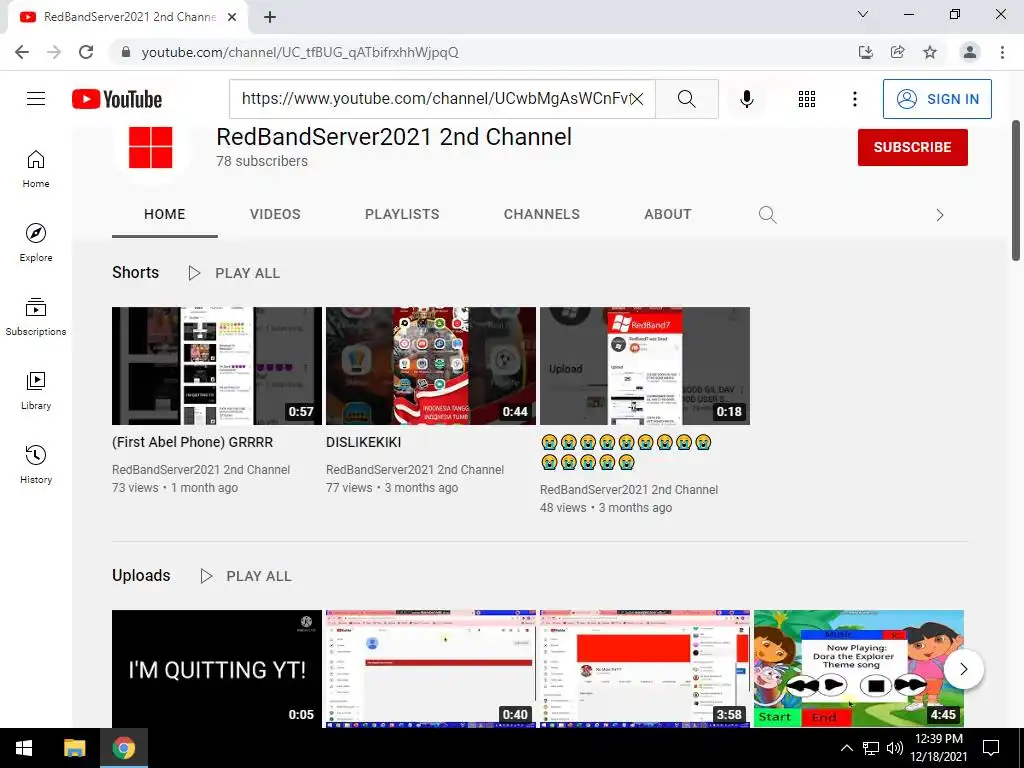Click the RedBandServer2021 channel avatar

[151, 148]
